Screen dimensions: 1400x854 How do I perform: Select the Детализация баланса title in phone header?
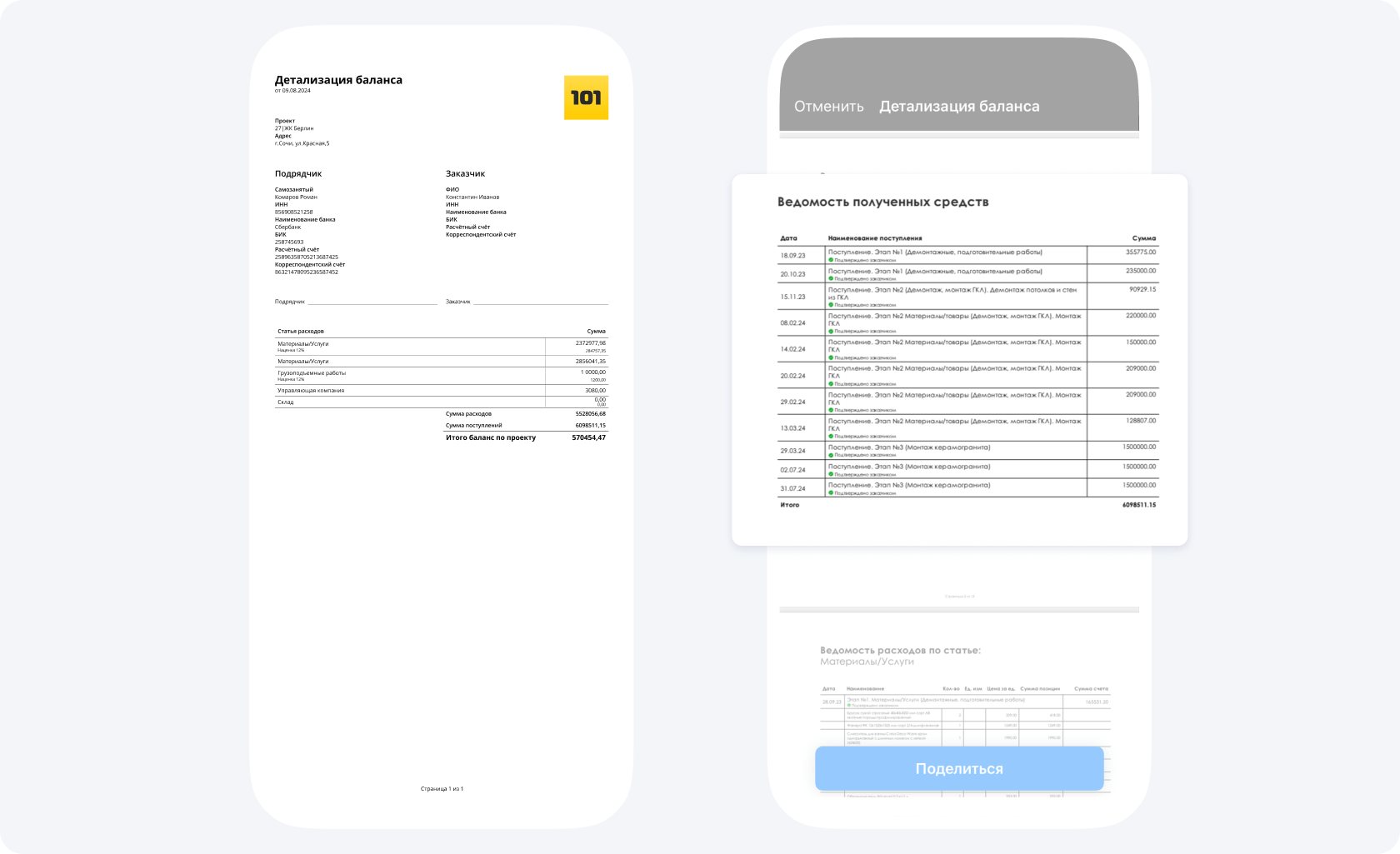coord(959,107)
